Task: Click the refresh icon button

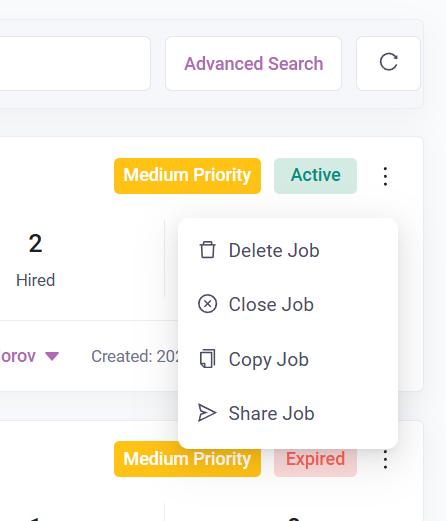Action: (388, 63)
